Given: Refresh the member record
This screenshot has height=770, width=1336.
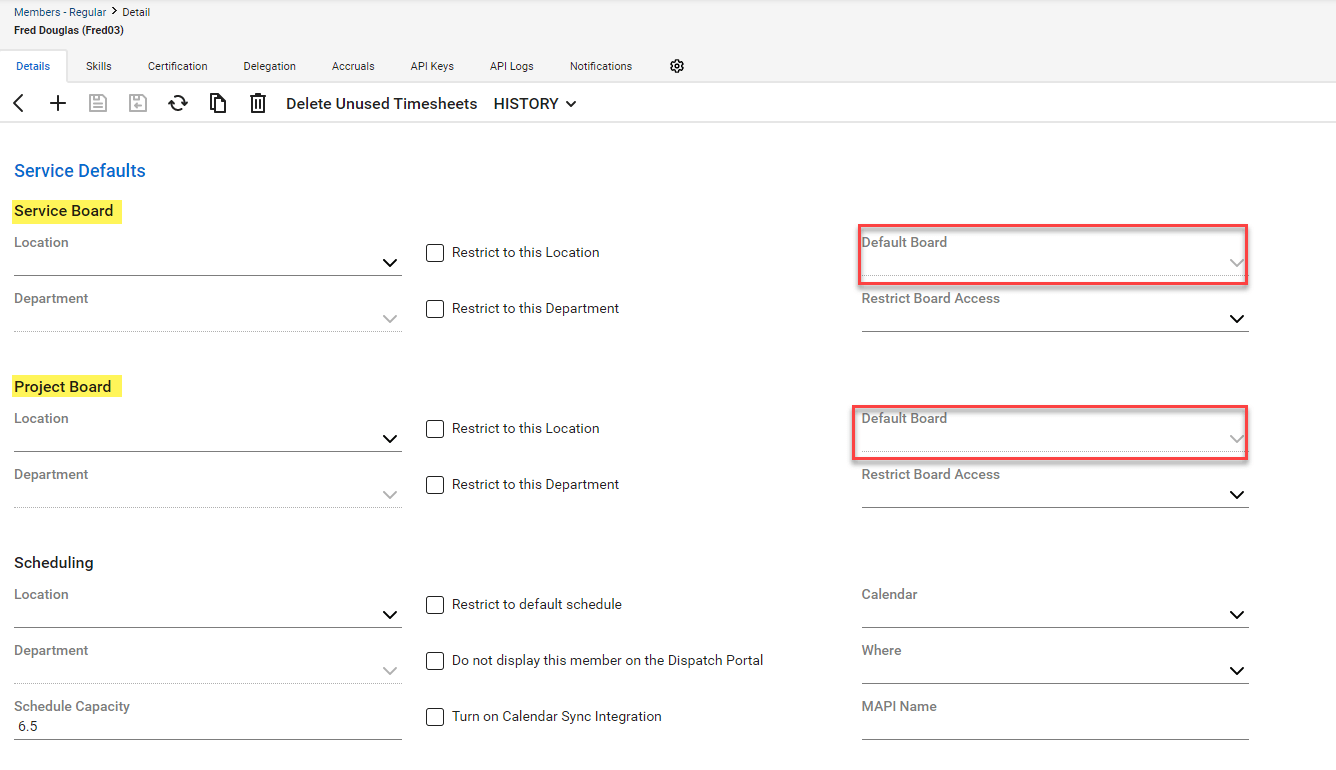Looking at the screenshot, I should coord(177,103).
